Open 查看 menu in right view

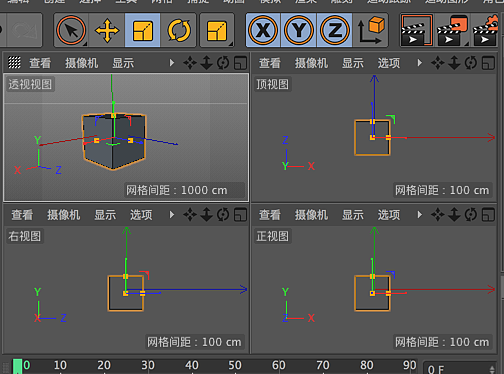[22, 215]
